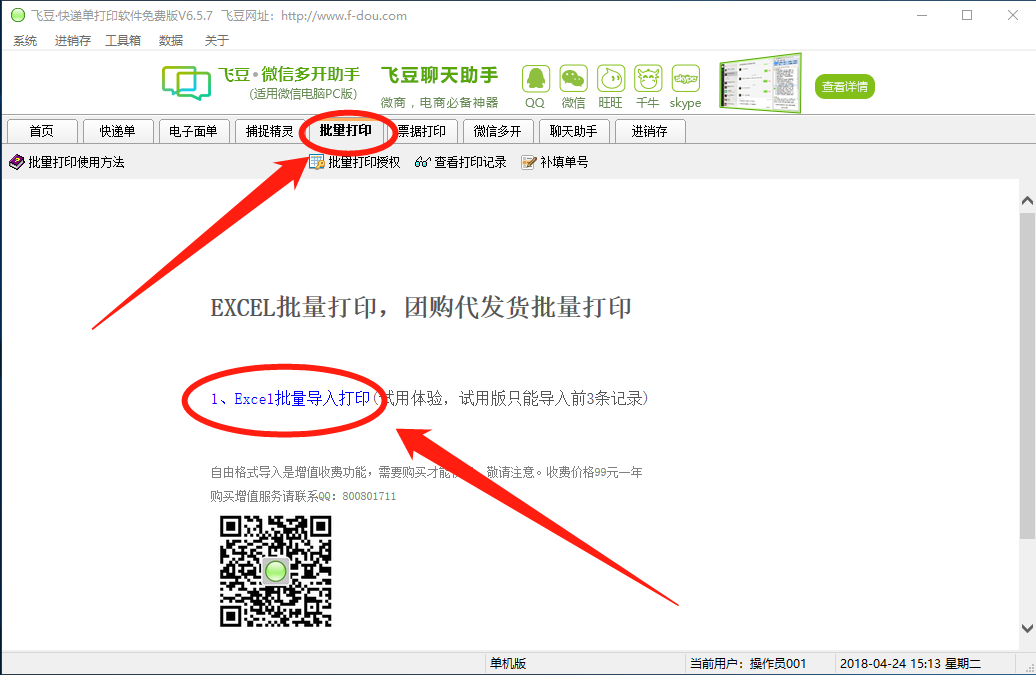Click the glasses icon beside 查看打印记录
The image size is (1036, 675).
tap(422, 162)
